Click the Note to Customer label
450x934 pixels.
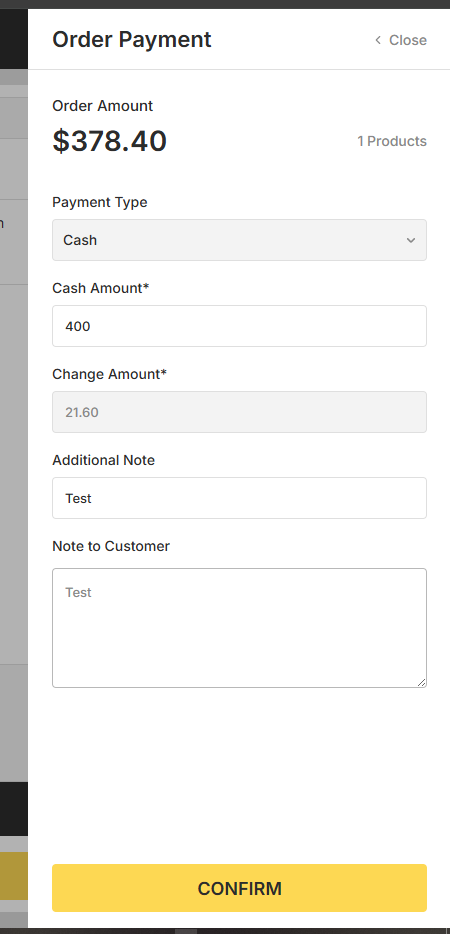[x=111, y=546]
